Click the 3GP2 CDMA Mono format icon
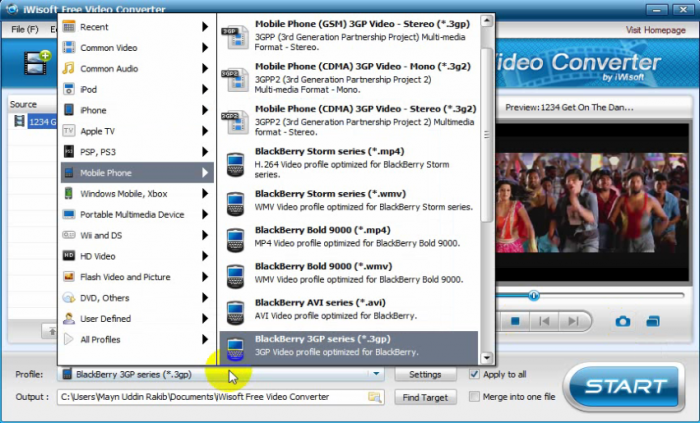This screenshot has height=423, width=700. (x=235, y=80)
